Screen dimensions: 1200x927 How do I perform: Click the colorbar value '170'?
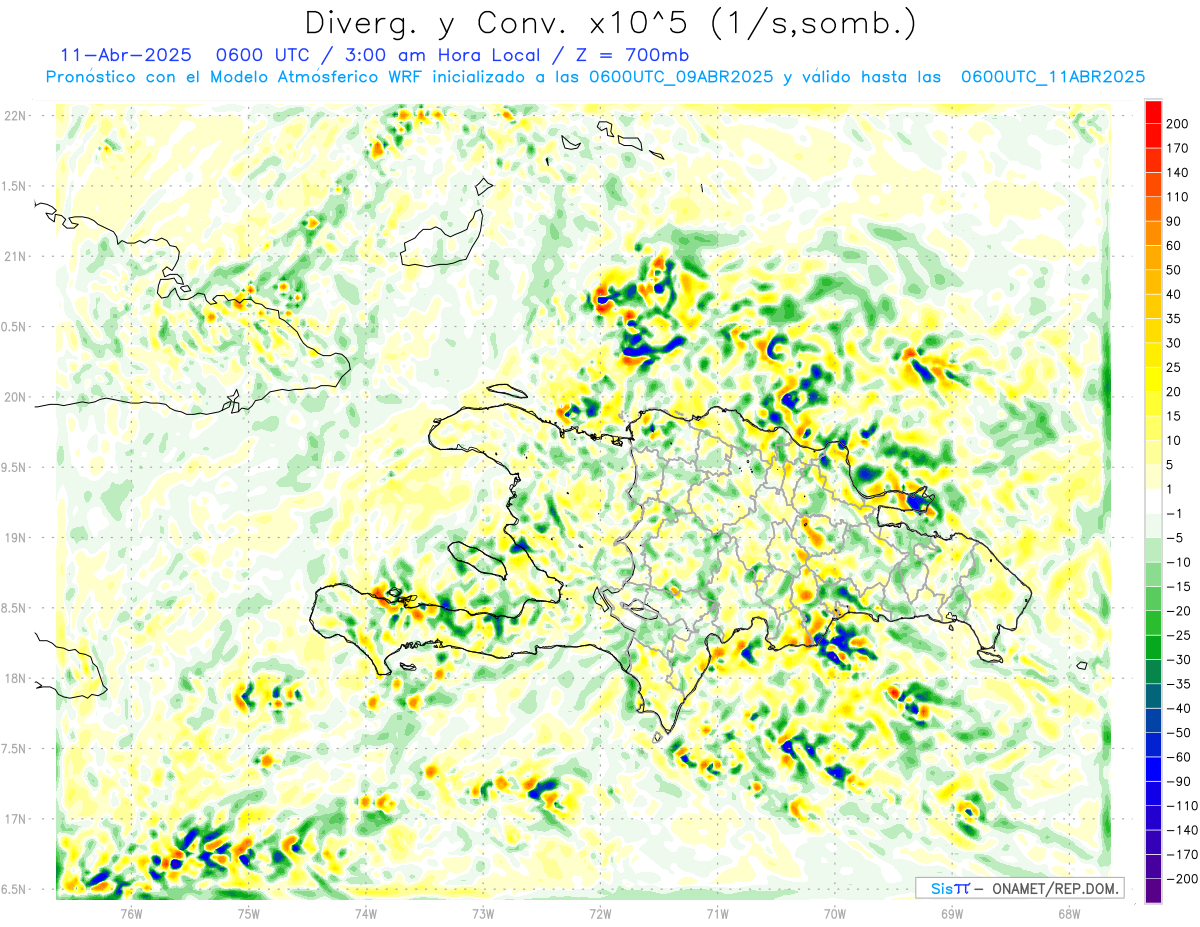click(x=1178, y=148)
